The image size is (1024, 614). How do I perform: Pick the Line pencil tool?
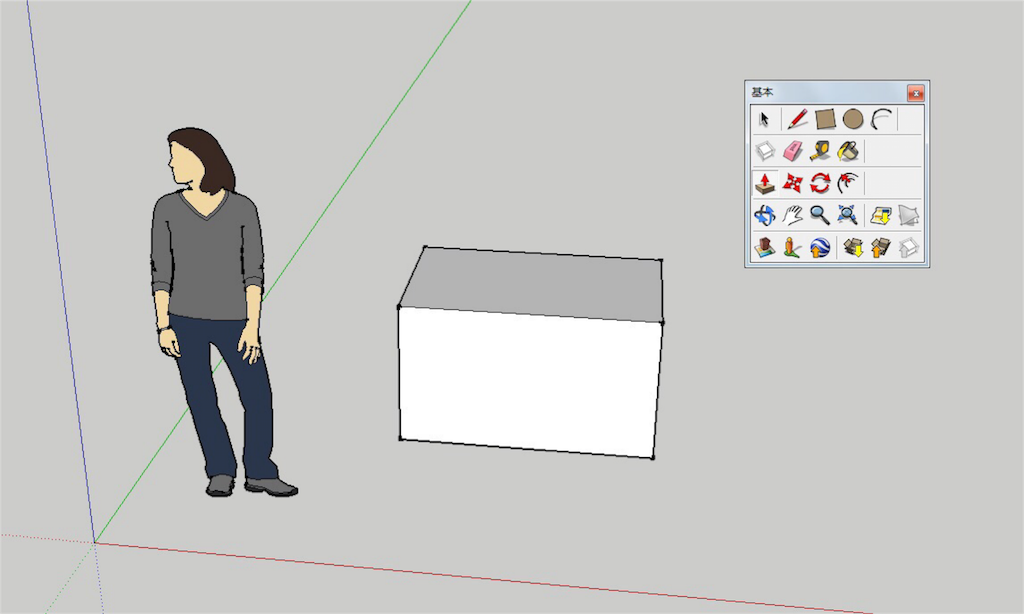pyautogui.click(x=797, y=120)
